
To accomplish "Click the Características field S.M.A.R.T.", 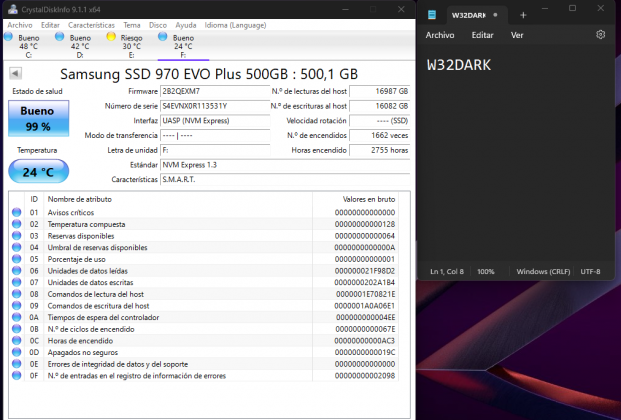I will 285,179.
